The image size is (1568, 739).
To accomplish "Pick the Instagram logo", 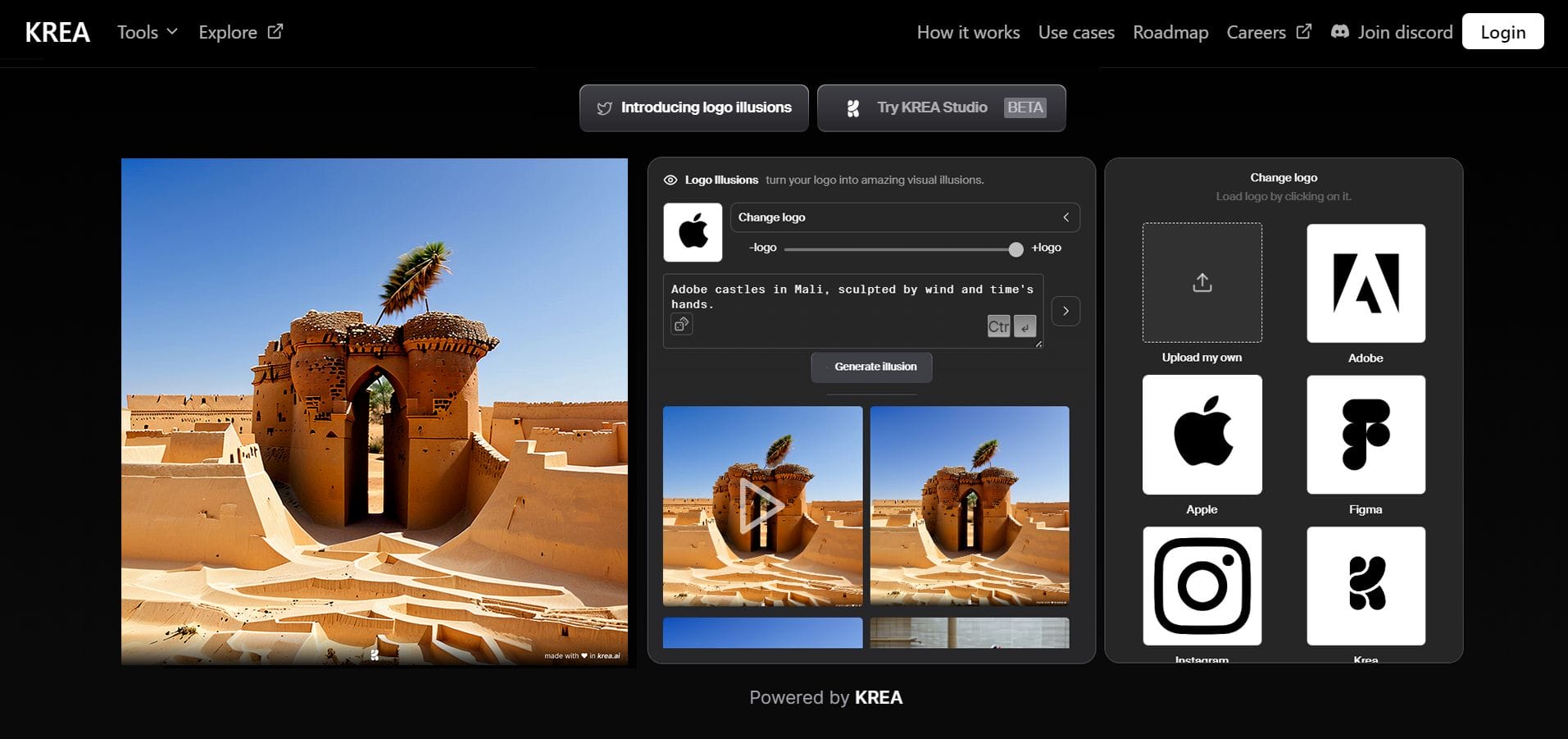I will coord(1201,586).
